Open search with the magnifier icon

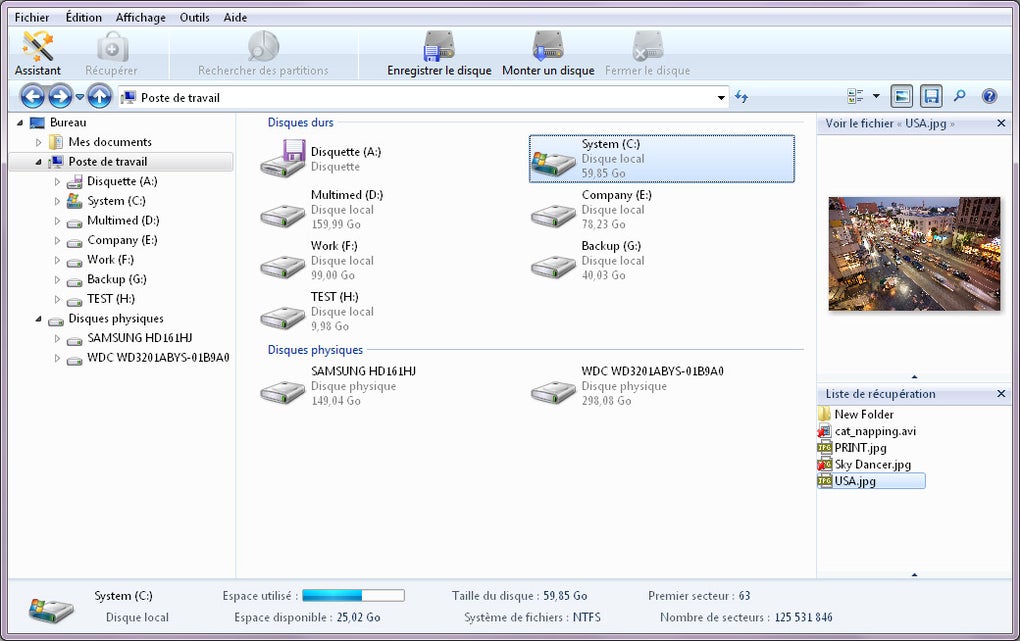pos(960,96)
